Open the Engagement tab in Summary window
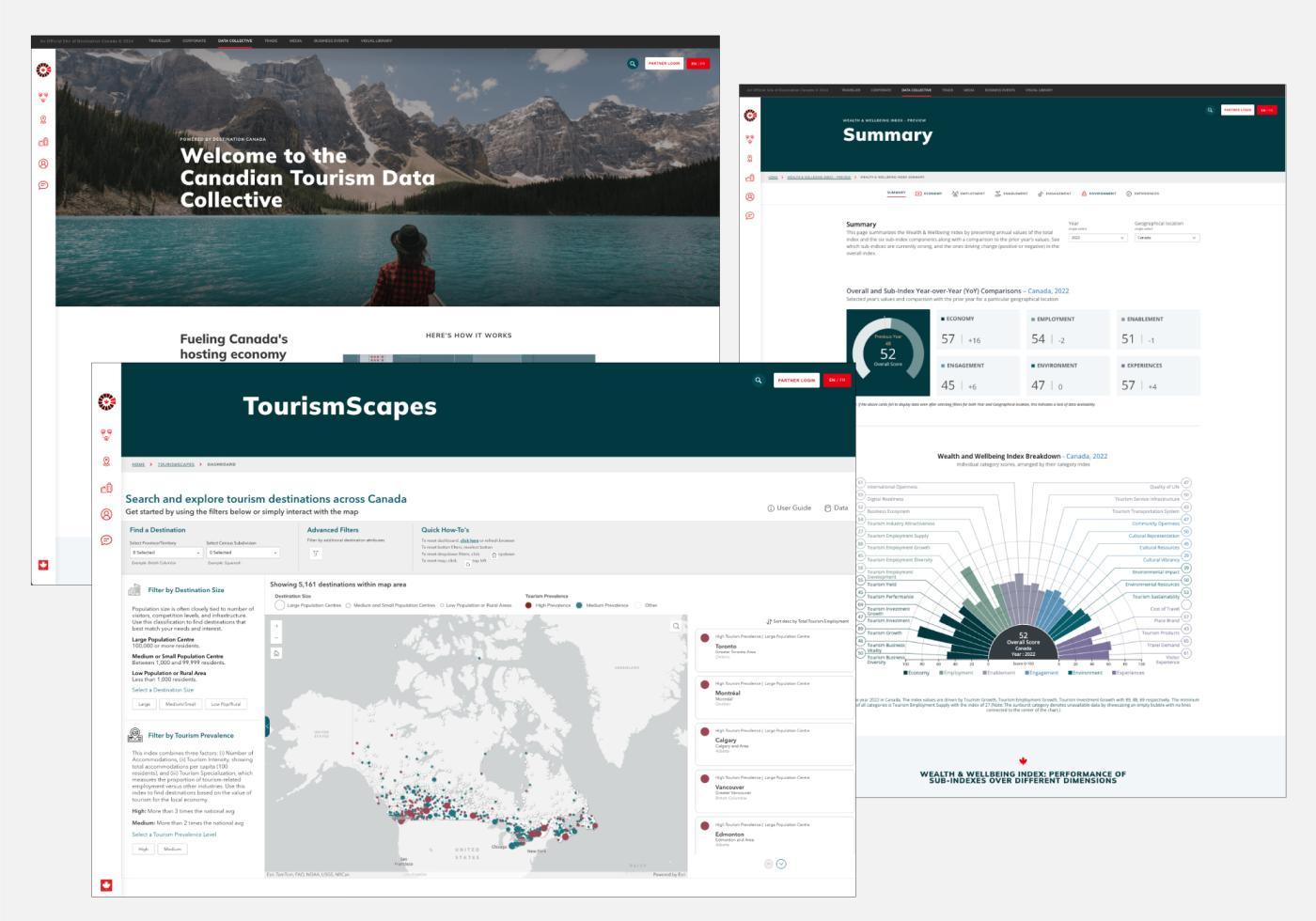This screenshot has height=921, width=1316. point(1055,194)
